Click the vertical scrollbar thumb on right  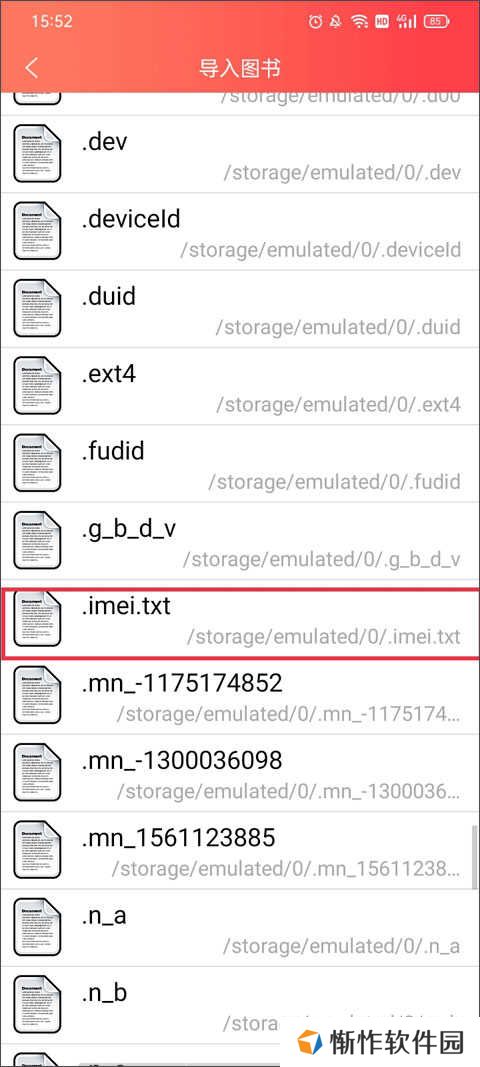475,857
